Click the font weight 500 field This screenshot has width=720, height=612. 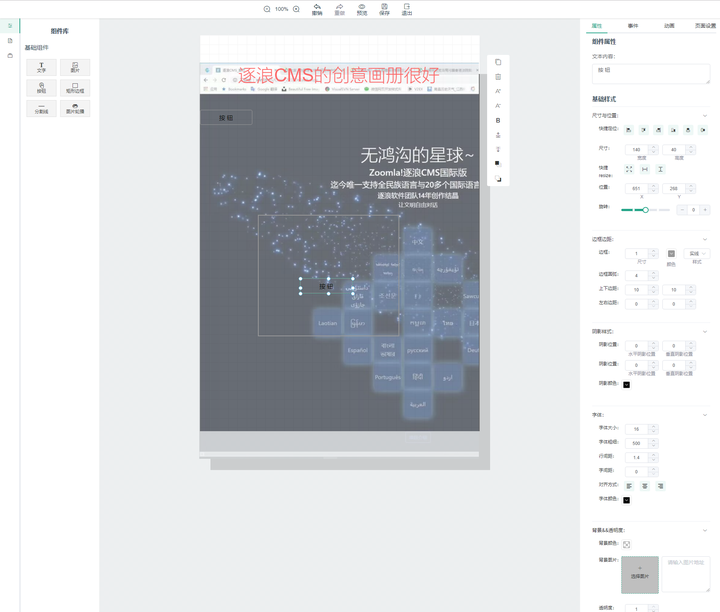[637, 444]
